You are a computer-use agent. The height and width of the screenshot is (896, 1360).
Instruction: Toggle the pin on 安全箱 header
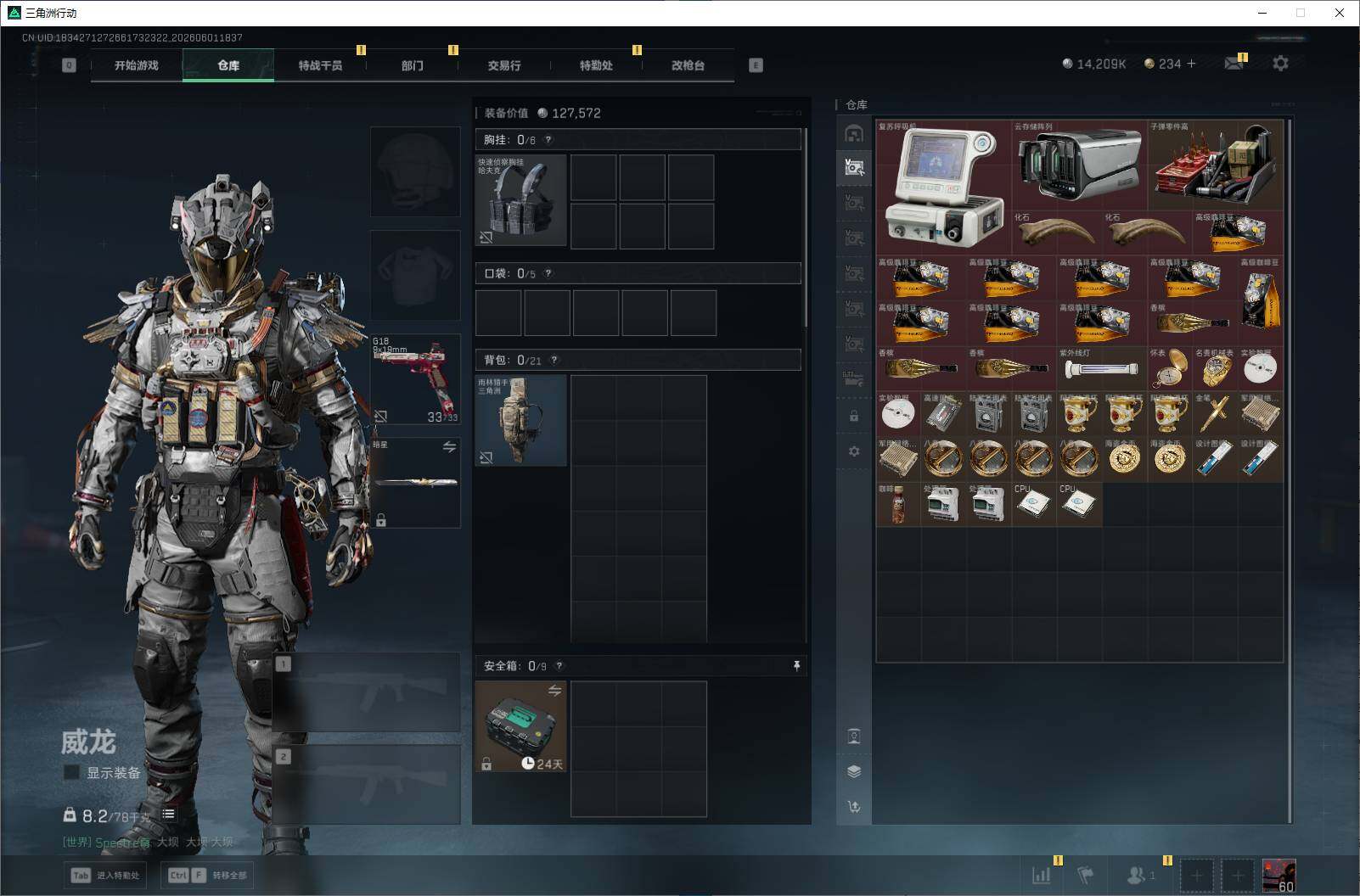[796, 666]
